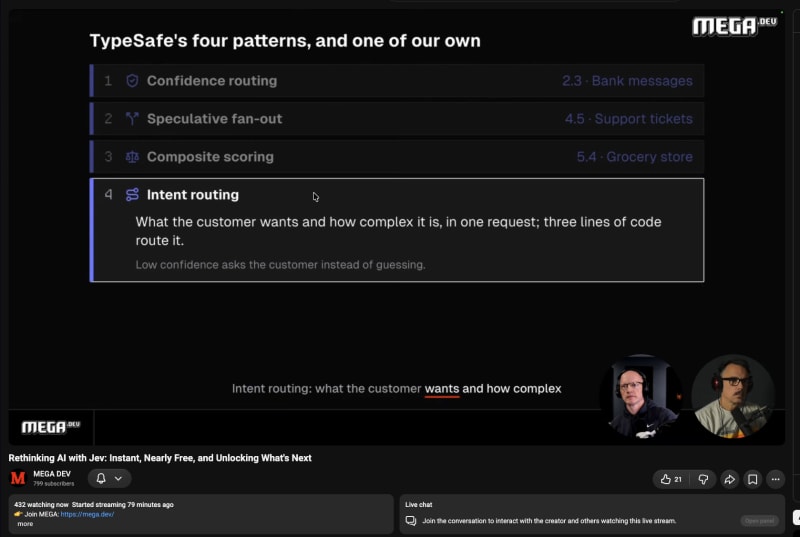Click '5.4 · Grocery store' text
The height and width of the screenshot is (537, 800).
tap(635, 157)
